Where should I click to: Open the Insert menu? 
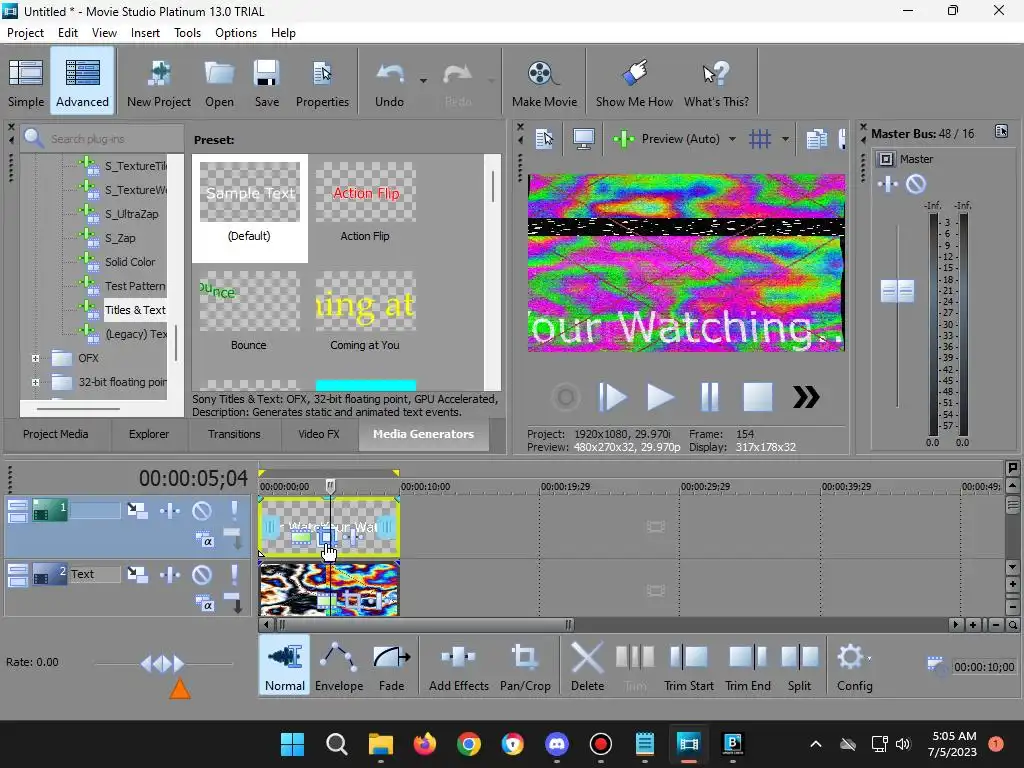click(x=145, y=33)
